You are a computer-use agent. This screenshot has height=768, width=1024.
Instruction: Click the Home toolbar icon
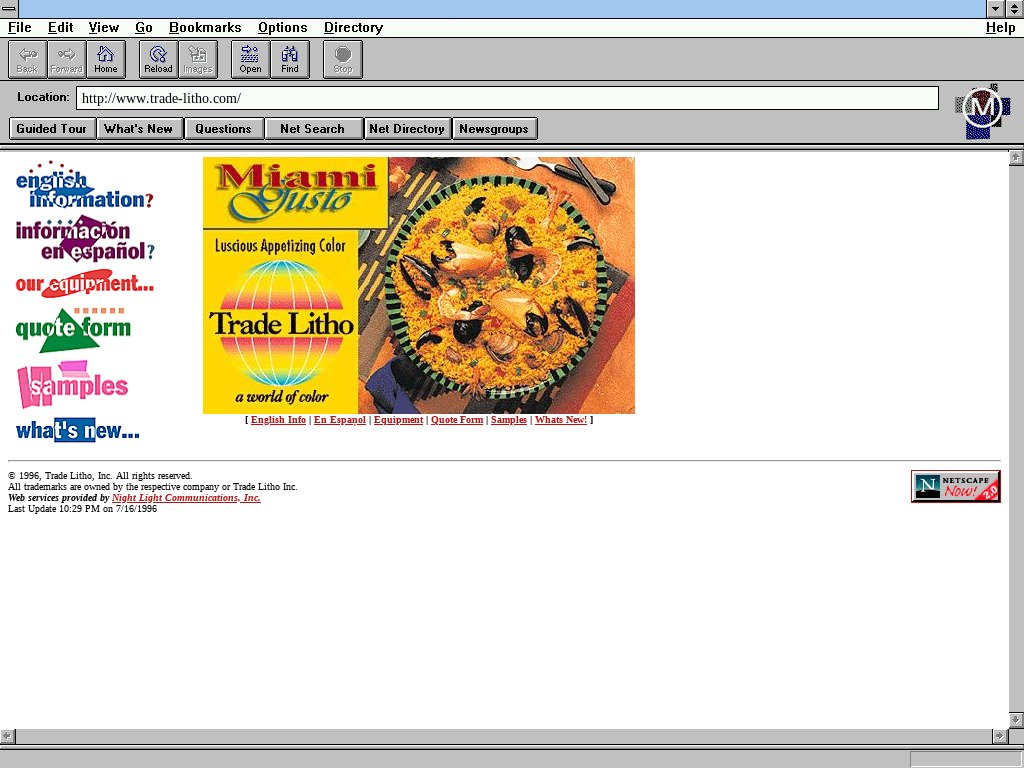click(x=106, y=60)
